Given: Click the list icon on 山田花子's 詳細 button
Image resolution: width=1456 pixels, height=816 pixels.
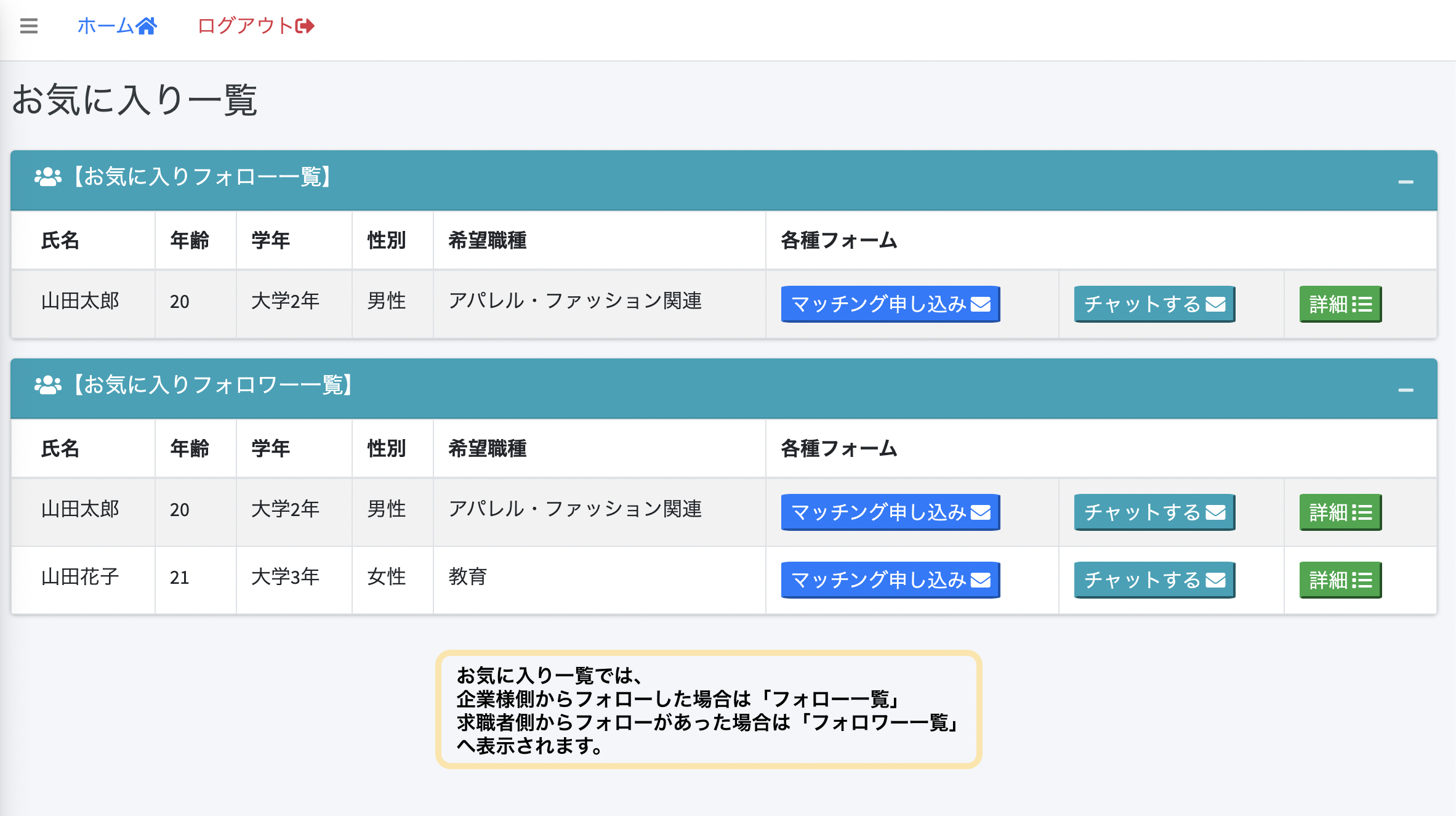Looking at the screenshot, I should (1362, 579).
